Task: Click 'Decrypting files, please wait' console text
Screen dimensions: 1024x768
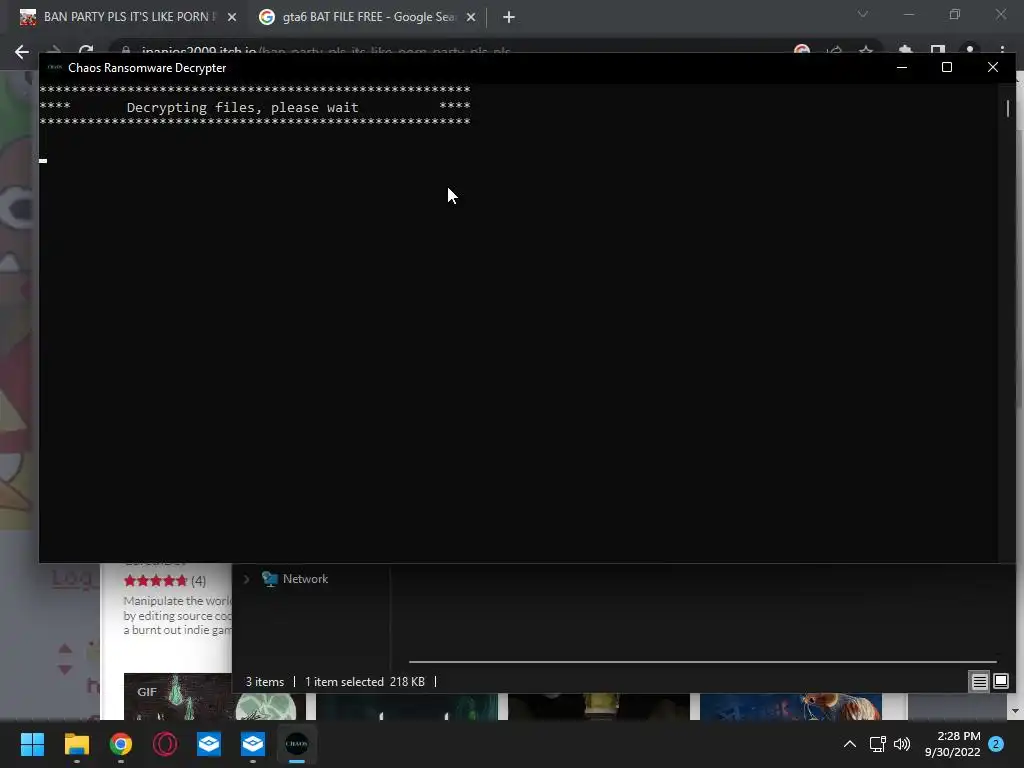Action: pos(242,107)
